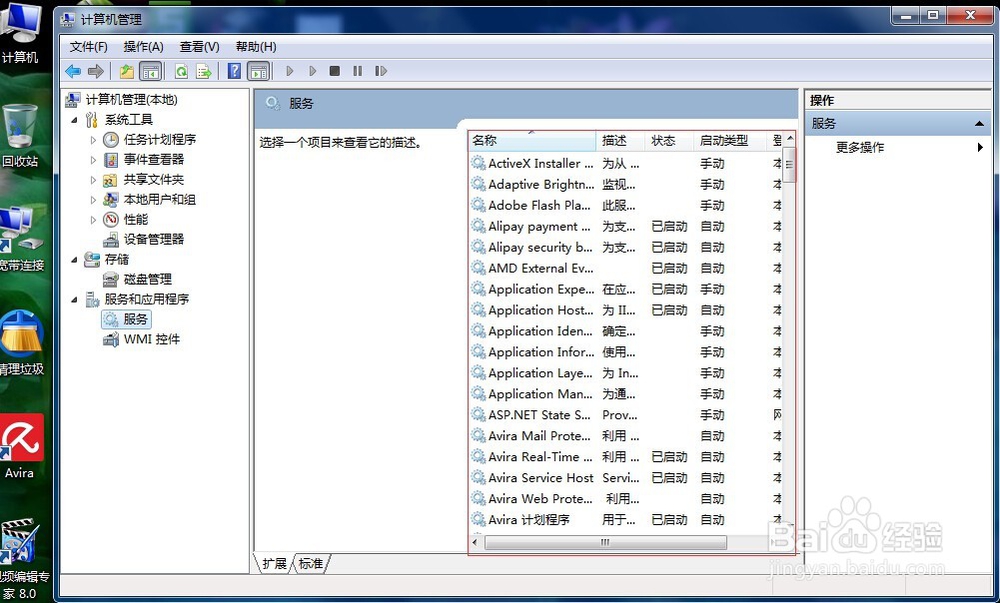Image resolution: width=1000 pixels, height=603 pixels.
Task: Click the Start service play icon
Action: 290,71
